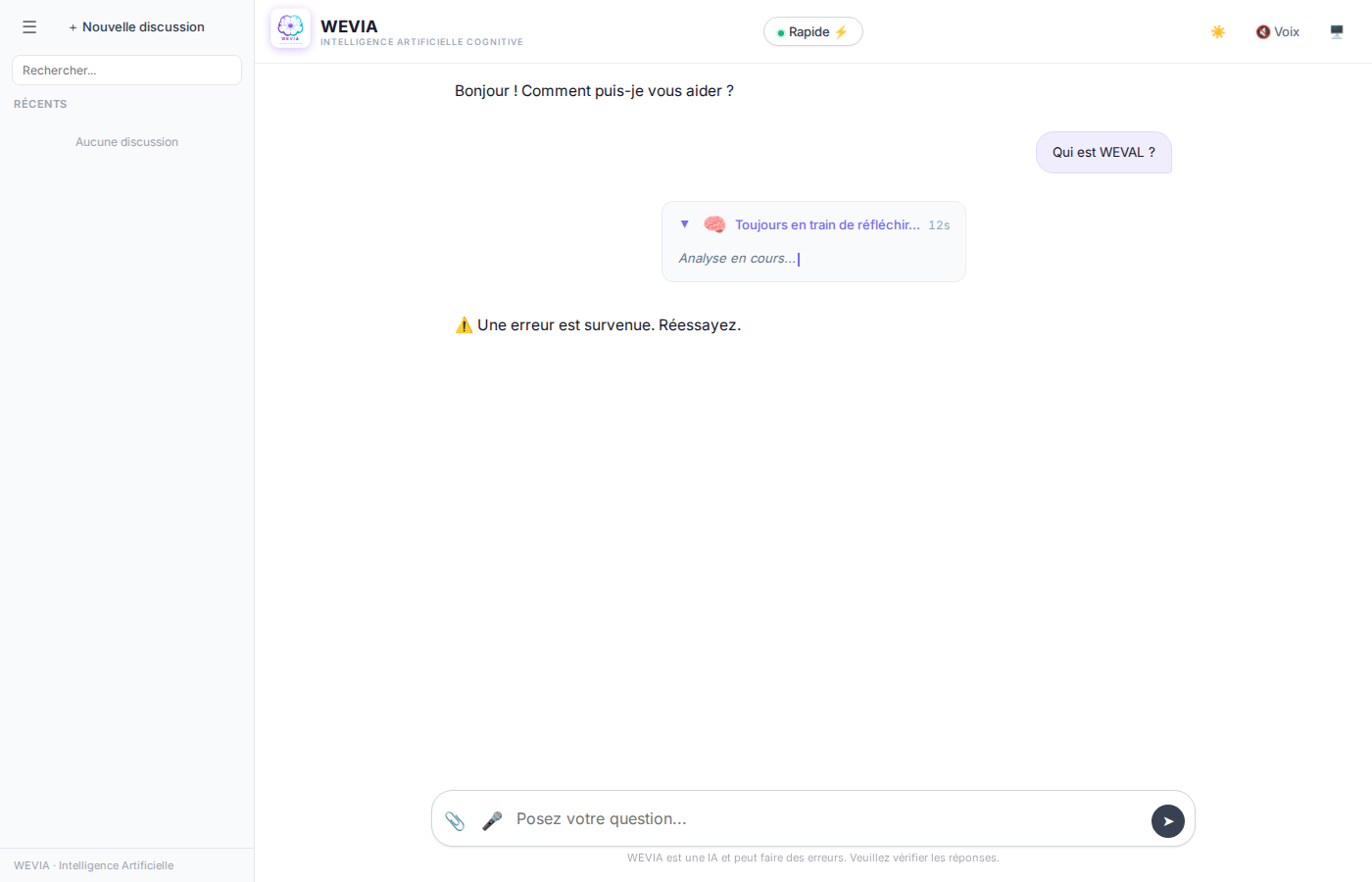Select the RÉCENTS section heading

tap(40, 104)
